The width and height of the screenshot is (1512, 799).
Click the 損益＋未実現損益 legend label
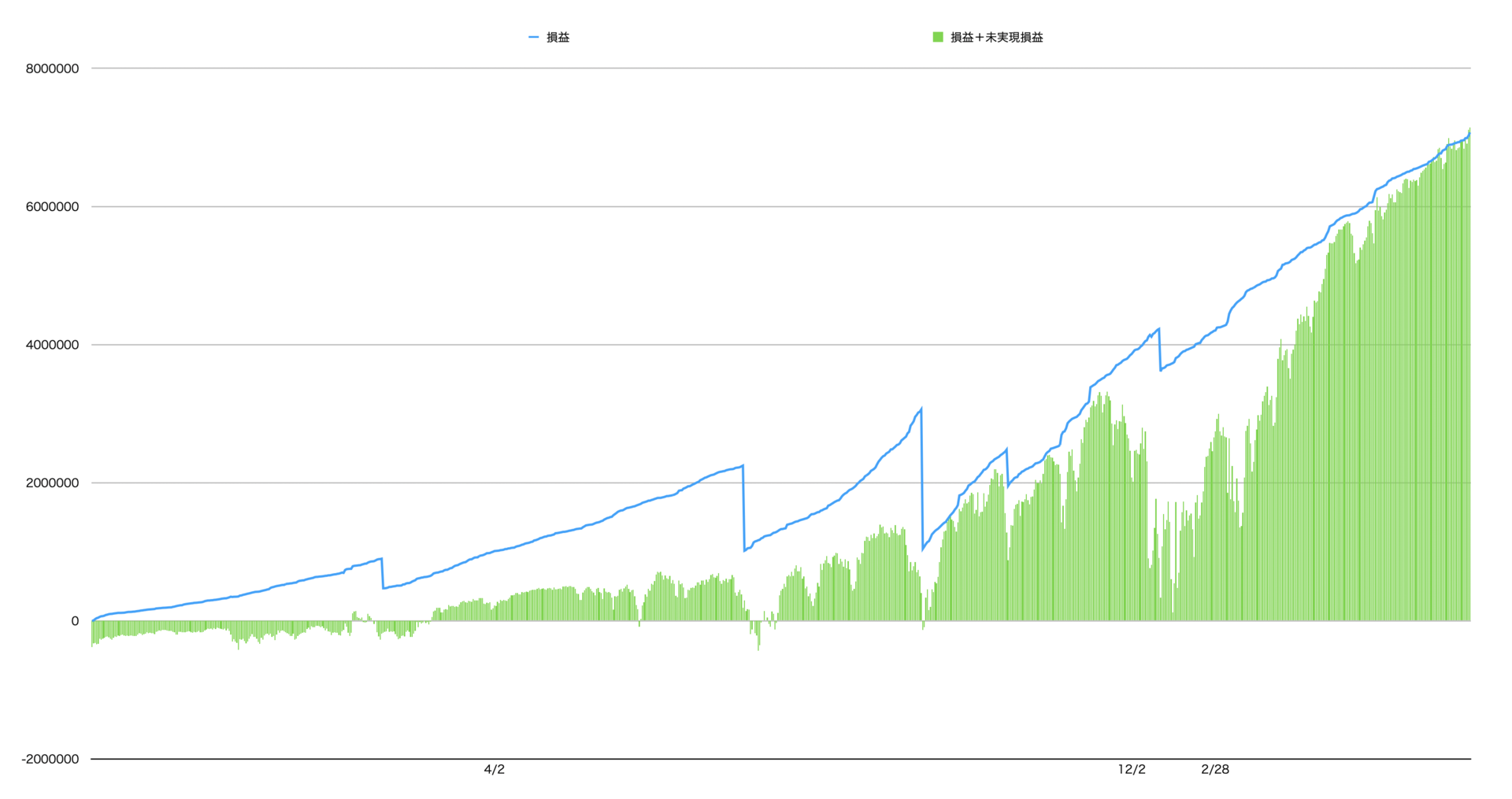point(996,37)
